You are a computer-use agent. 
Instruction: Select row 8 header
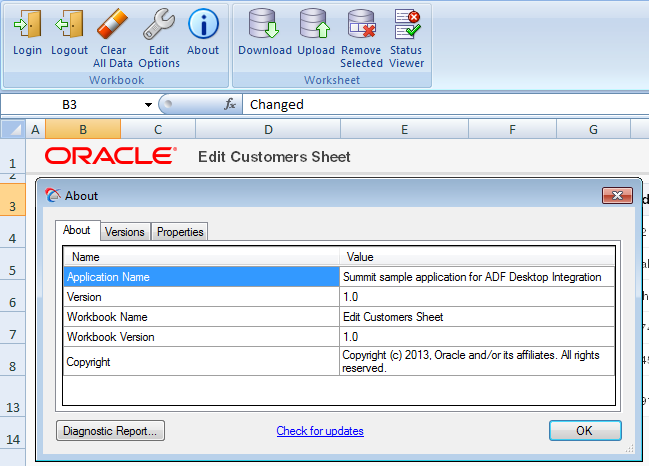pyautogui.click(x=13, y=360)
